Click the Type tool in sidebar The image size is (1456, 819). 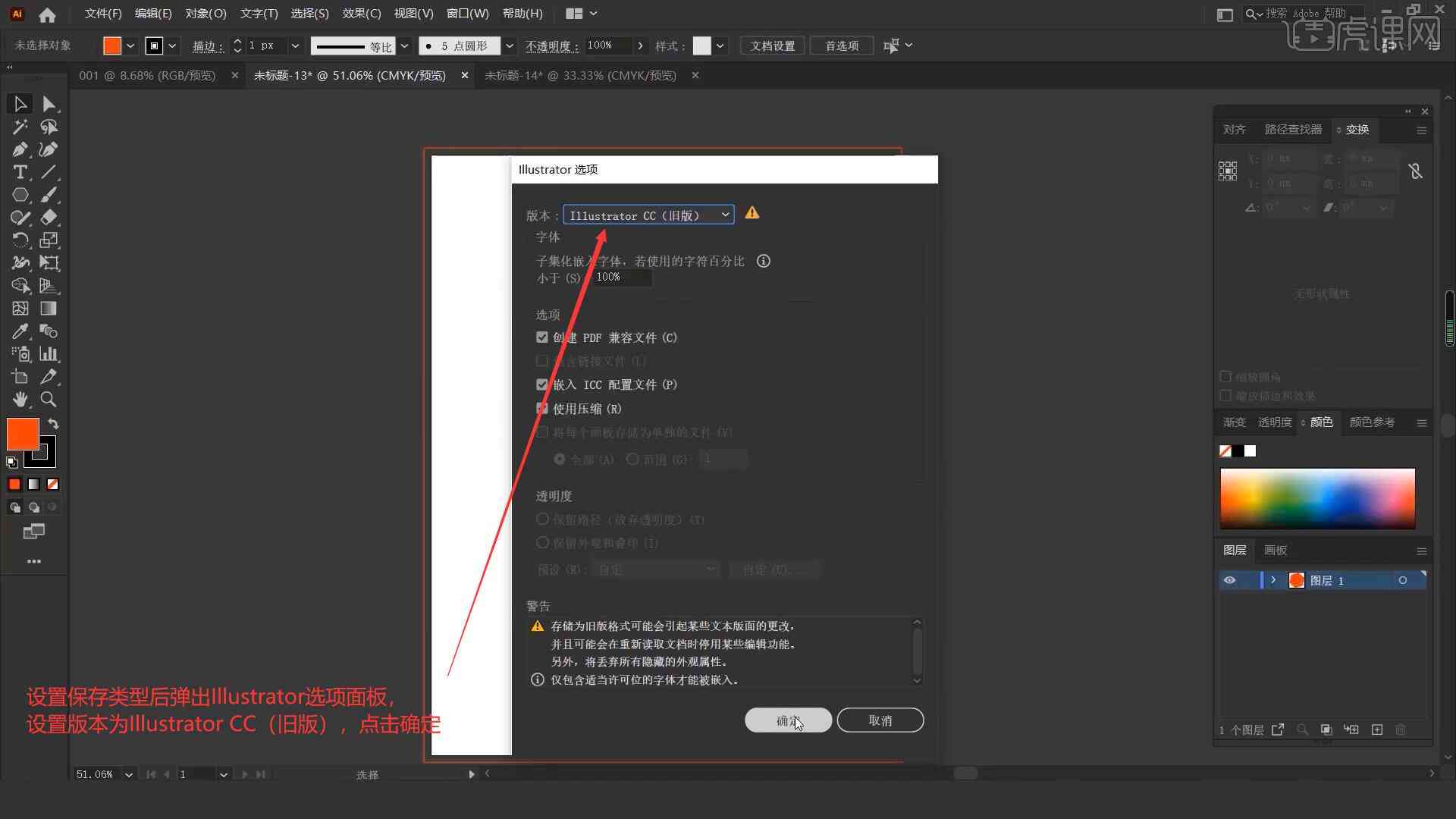(19, 172)
